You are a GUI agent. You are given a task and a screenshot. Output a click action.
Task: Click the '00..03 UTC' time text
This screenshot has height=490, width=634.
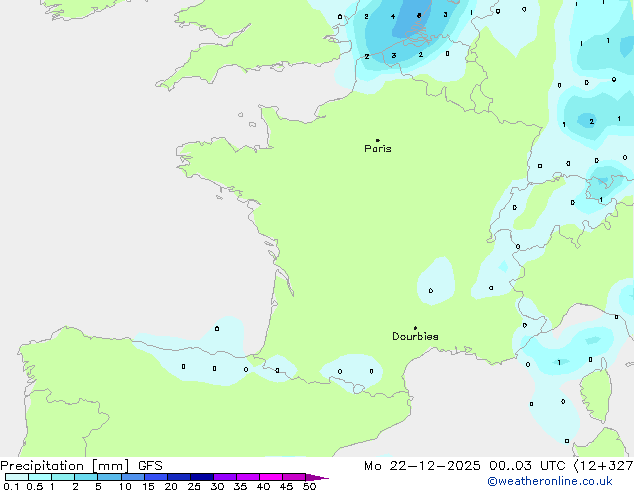(x=527, y=466)
